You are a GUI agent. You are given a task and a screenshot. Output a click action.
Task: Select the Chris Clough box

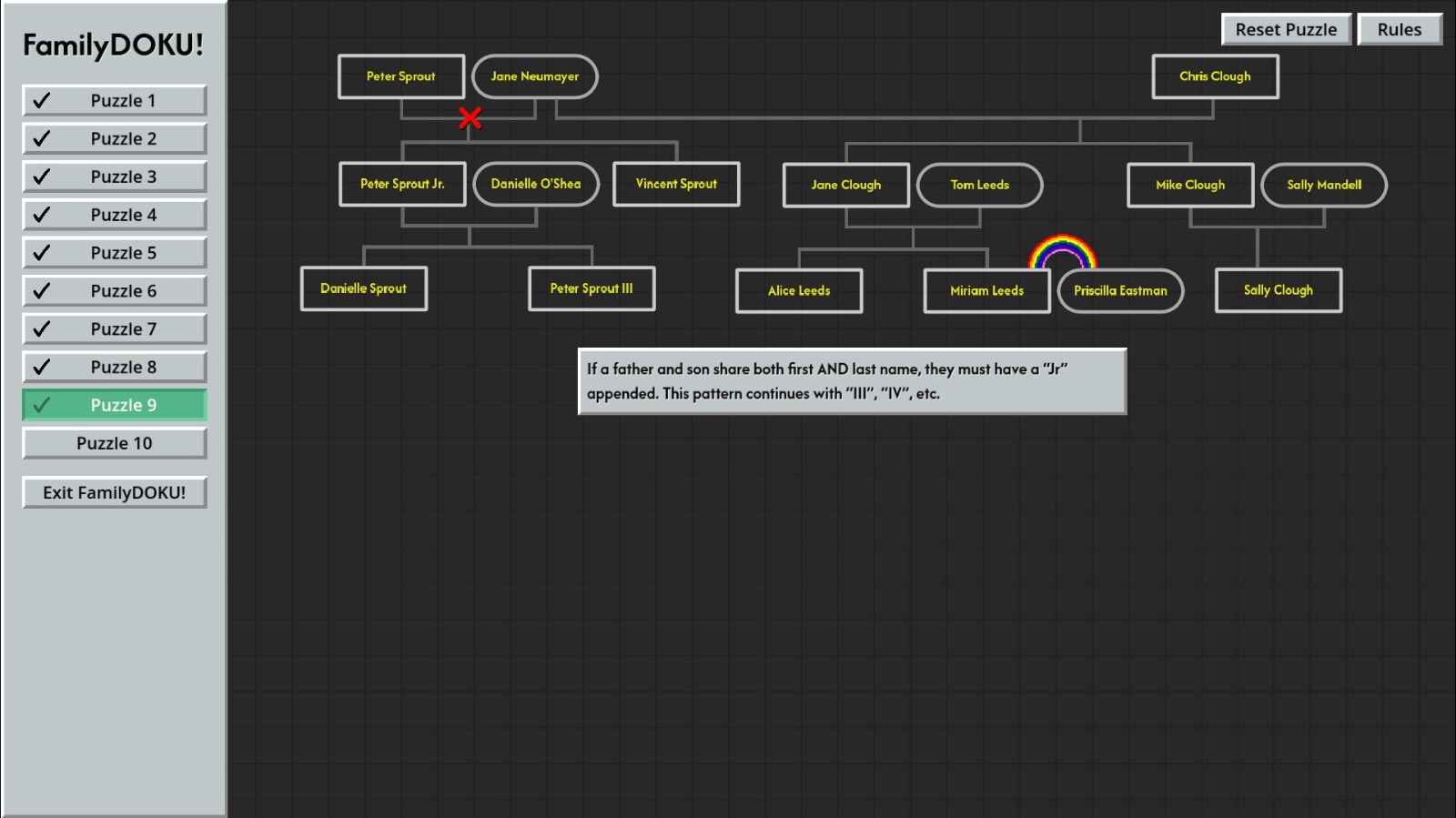pos(1215,77)
